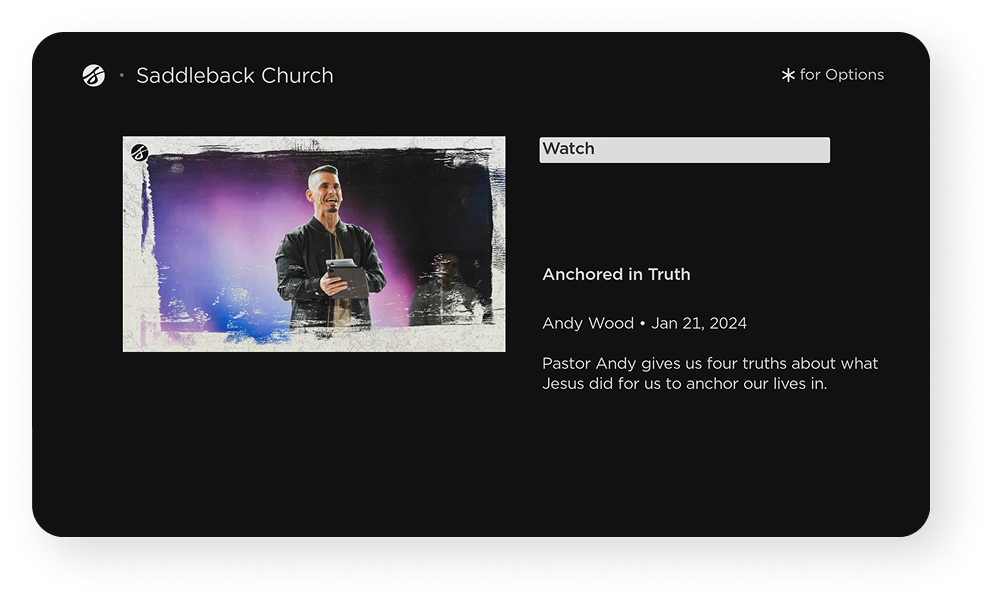This screenshot has width=995, height=602.
Task: Click the speaker name Andy Wood
Action: click(588, 323)
